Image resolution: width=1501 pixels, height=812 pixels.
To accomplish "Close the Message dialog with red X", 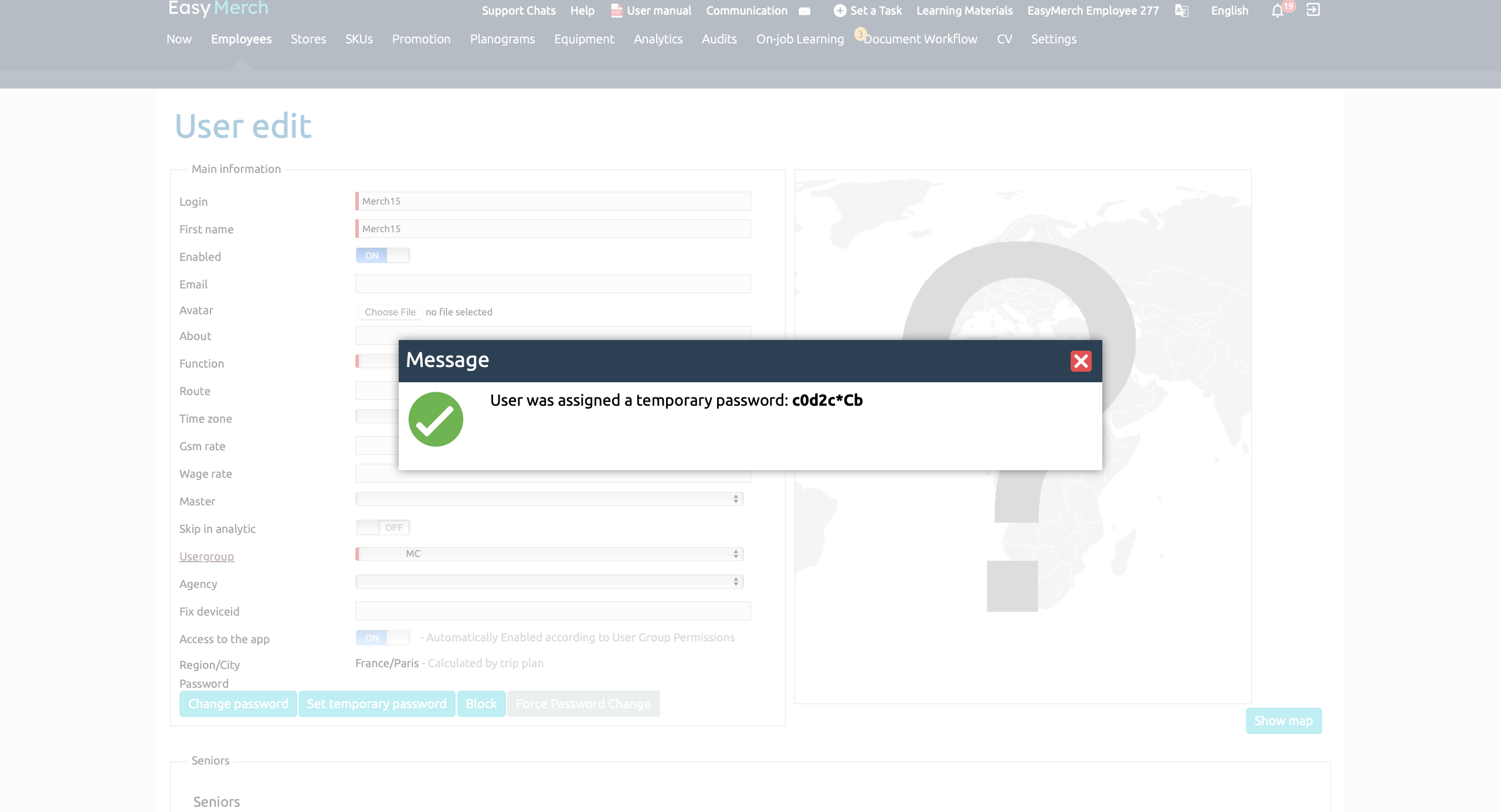I will [x=1081, y=361].
